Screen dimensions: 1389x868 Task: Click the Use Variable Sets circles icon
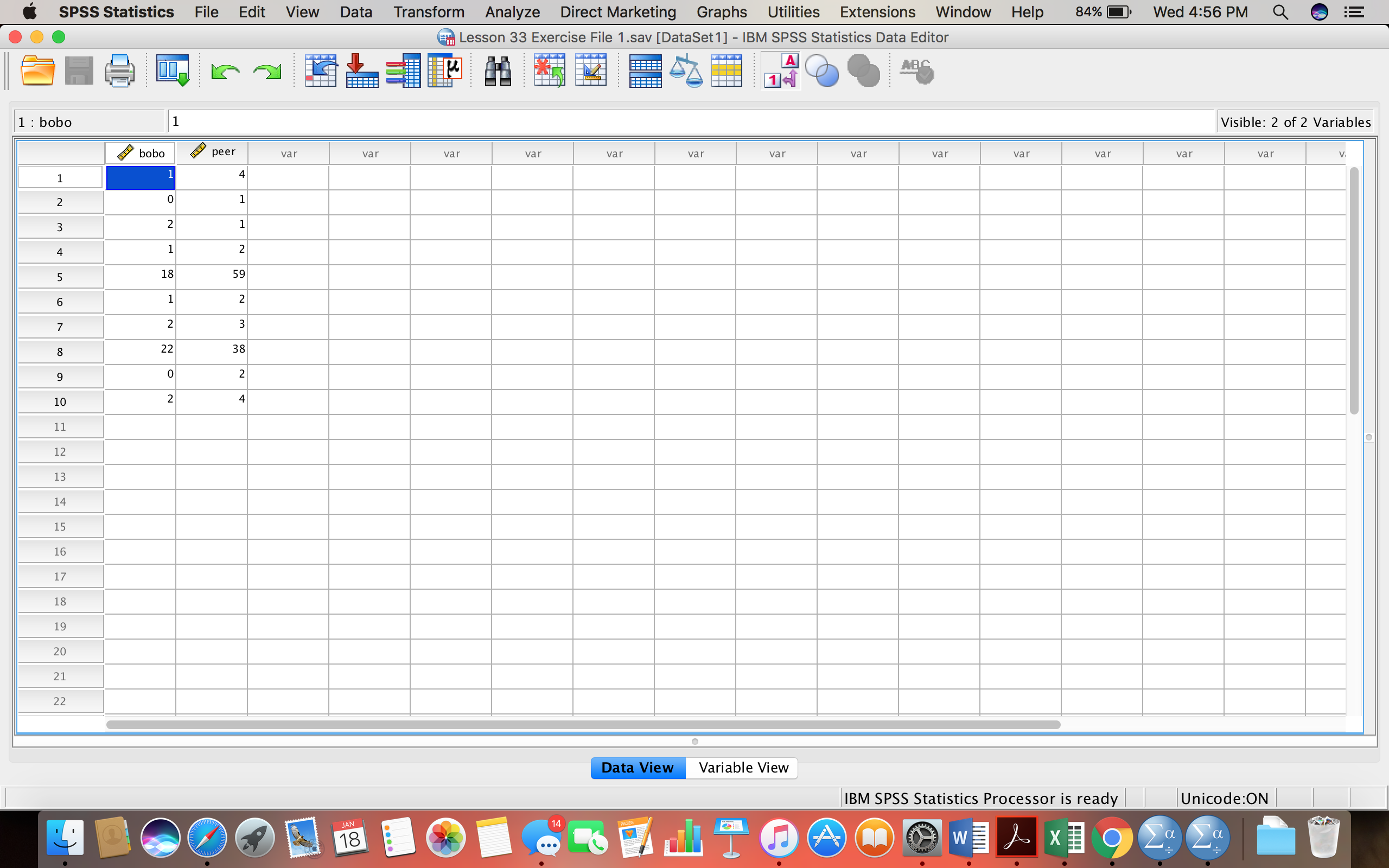click(822, 71)
